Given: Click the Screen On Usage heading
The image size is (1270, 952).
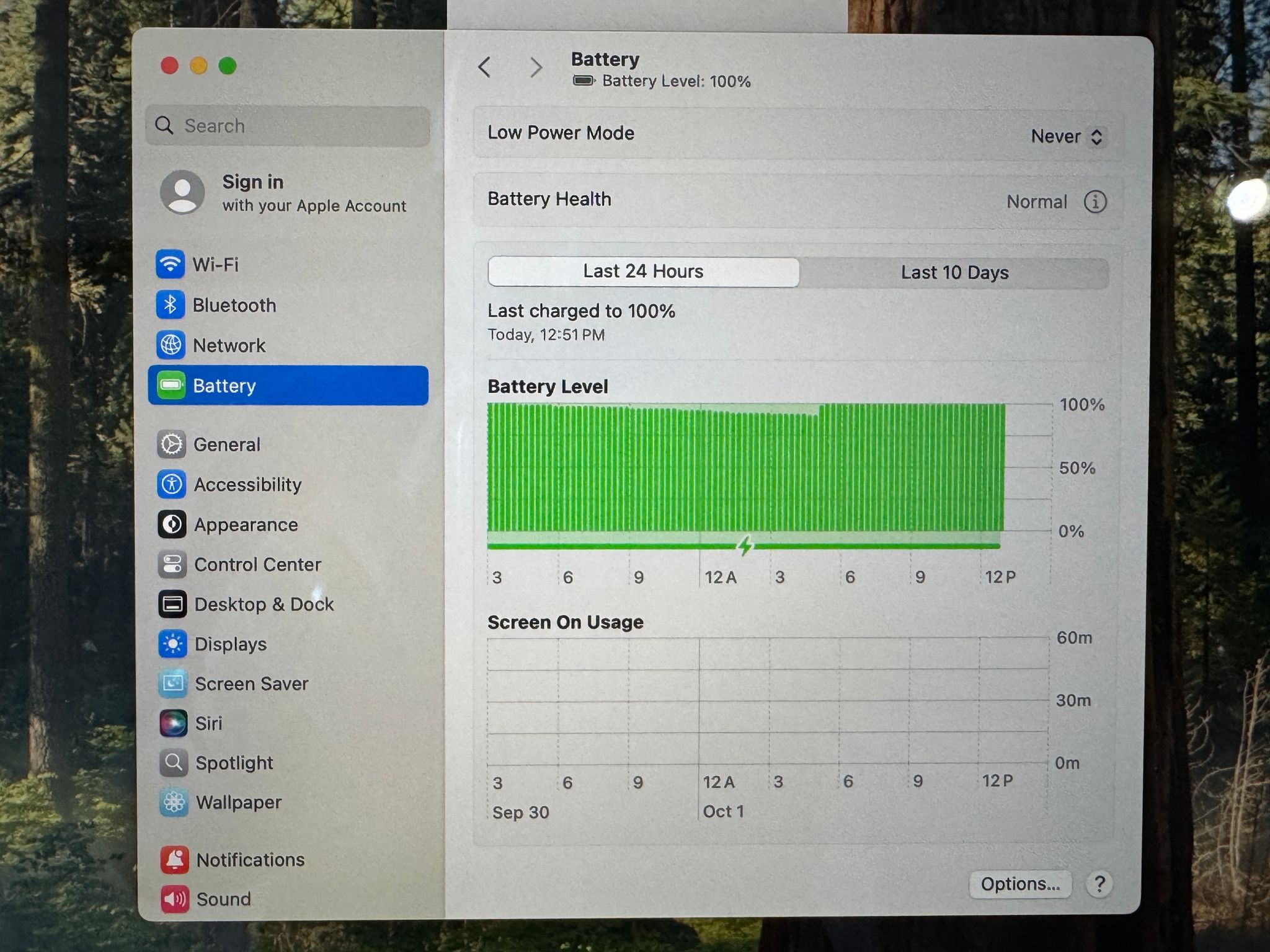Looking at the screenshot, I should [x=565, y=622].
